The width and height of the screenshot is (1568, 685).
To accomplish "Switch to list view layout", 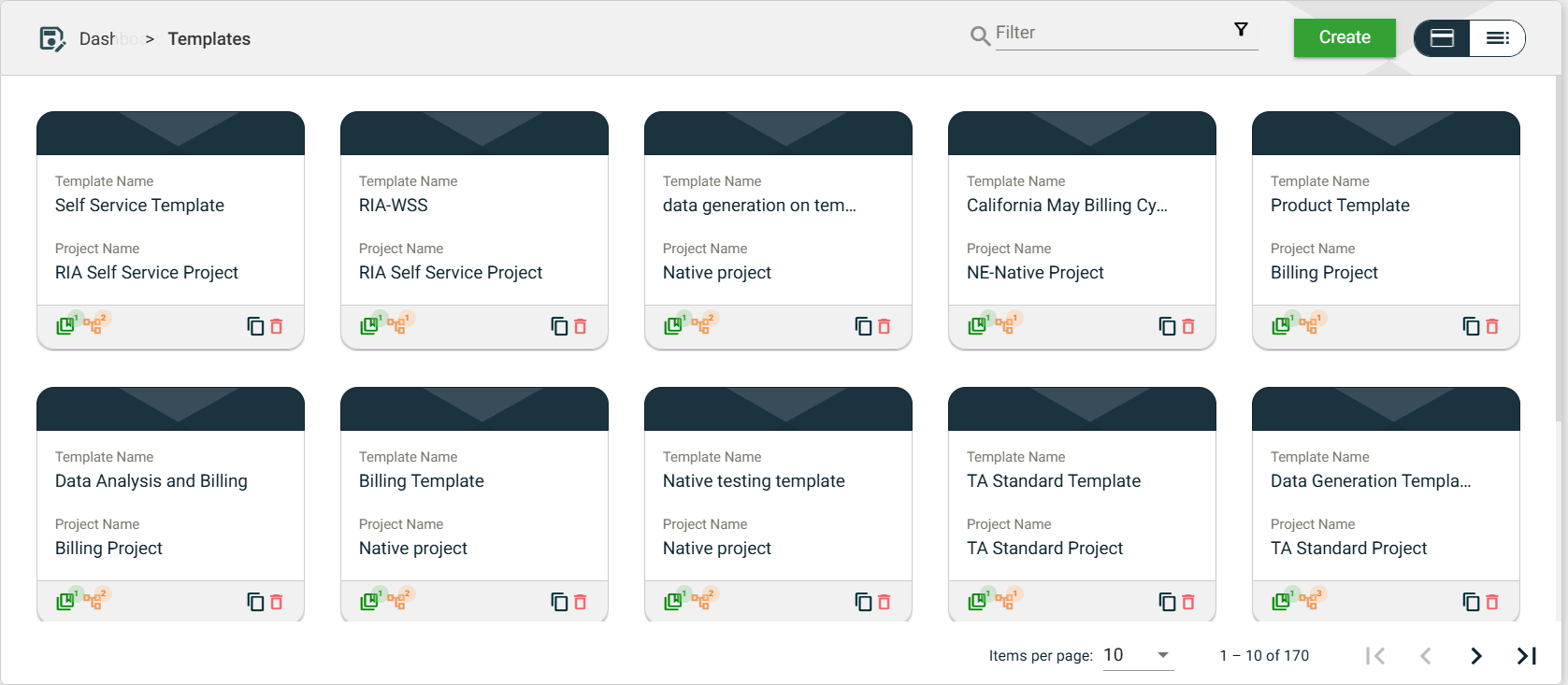I will pos(1497,38).
